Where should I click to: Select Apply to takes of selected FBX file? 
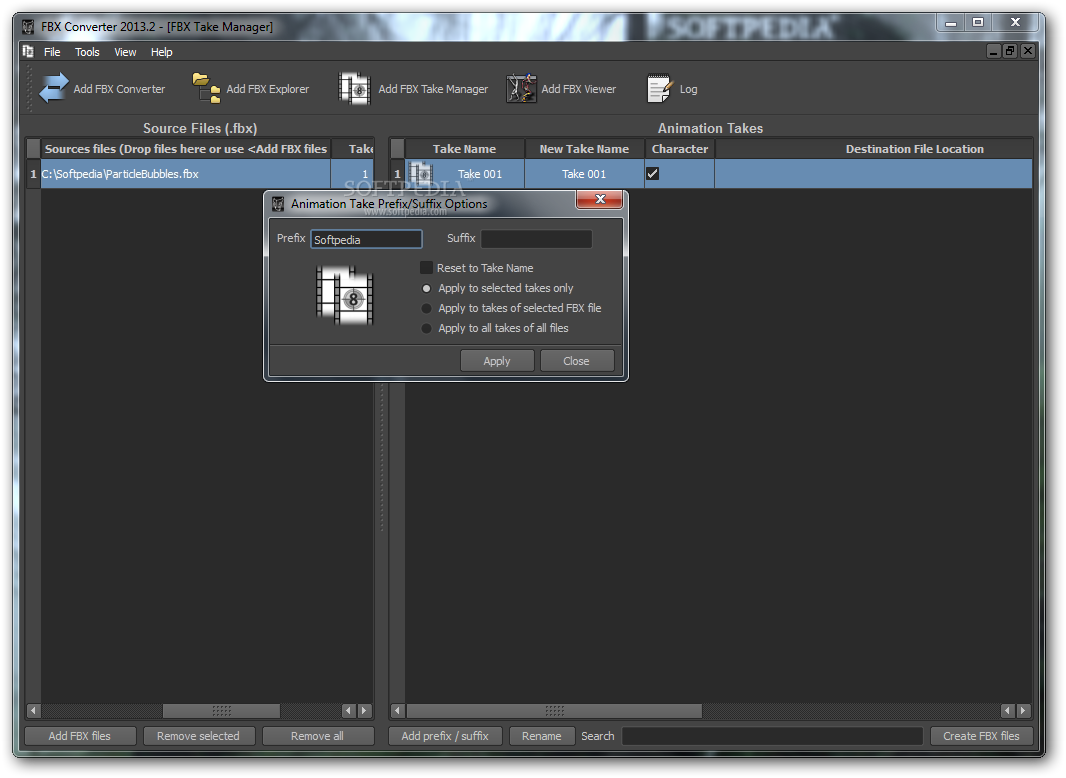pyautogui.click(x=426, y=308)
